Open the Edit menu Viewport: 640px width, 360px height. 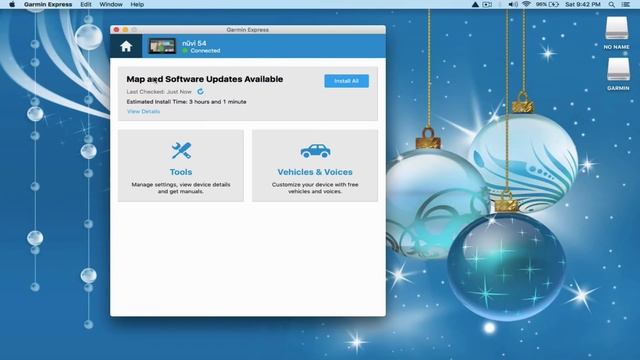pos(86,4)
